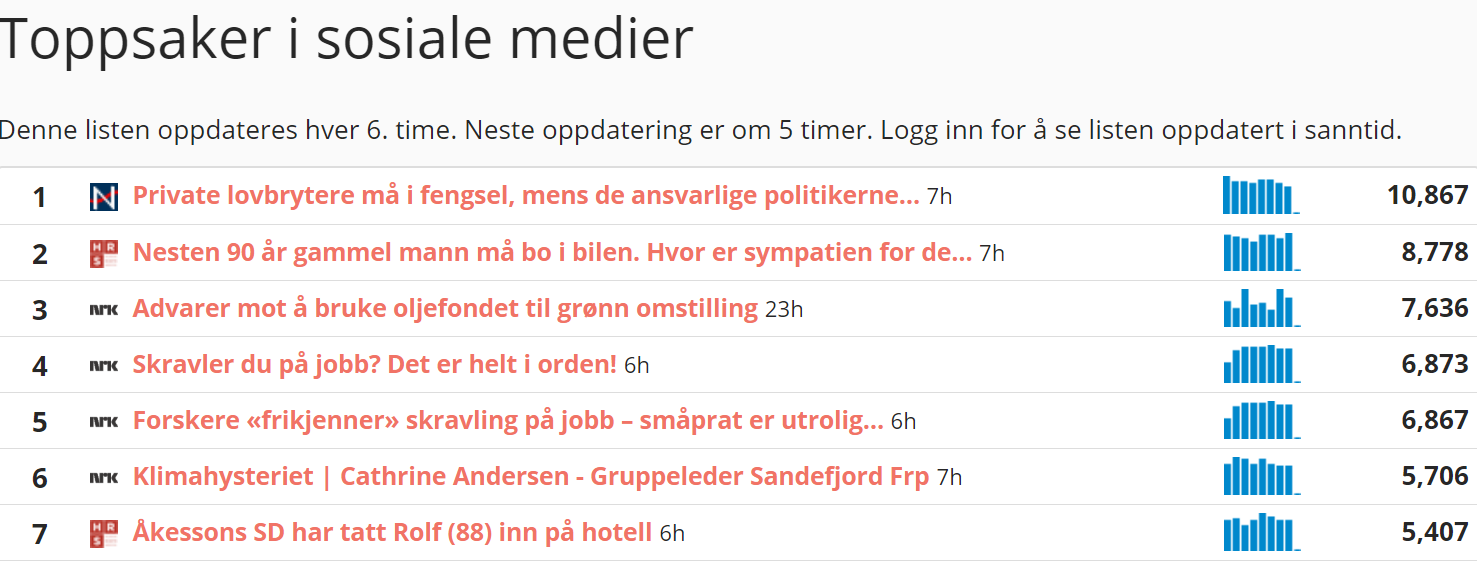Viewport: 1477px width, 562px height.
Task: Click NRK logo next to 'Skravler du på jobb?'
Action: coord(103,365)
